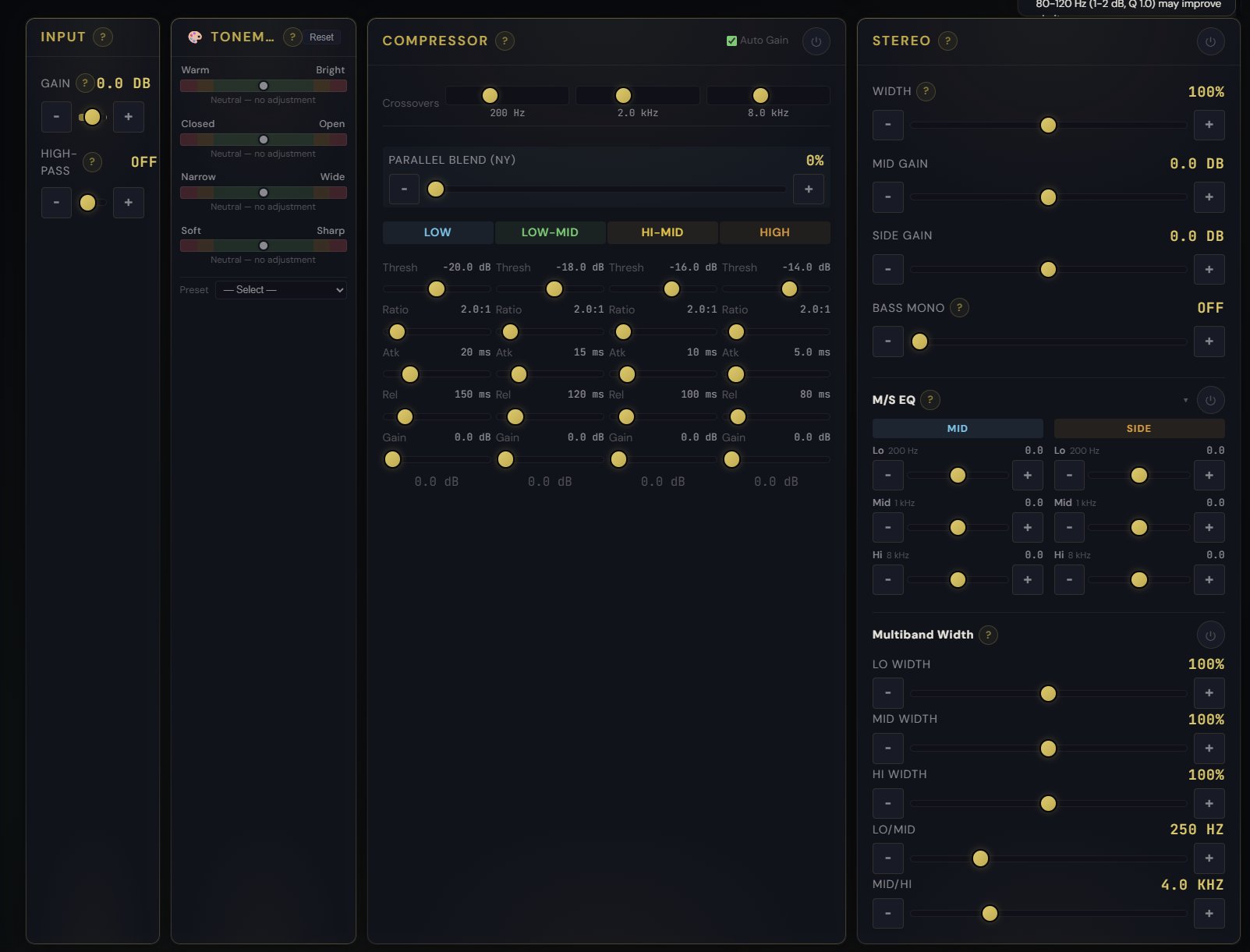This screenshot has width=1250, height=952.
Task: Decrease Side EQ Hi 8 kHz with minus
Action: click(x=1069, y=580)
